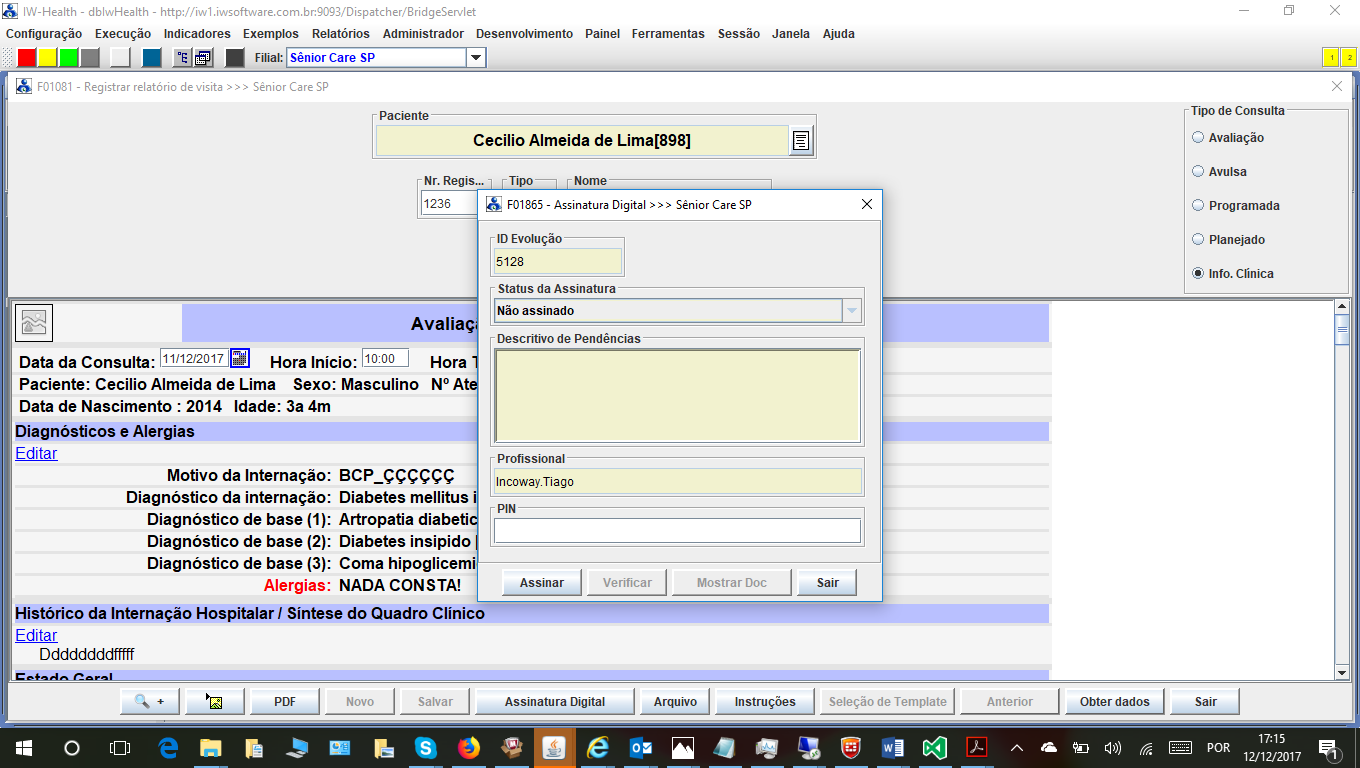Open the Relatórios menu
Screen dimensions: 1360x768
[x=340, y=34]
